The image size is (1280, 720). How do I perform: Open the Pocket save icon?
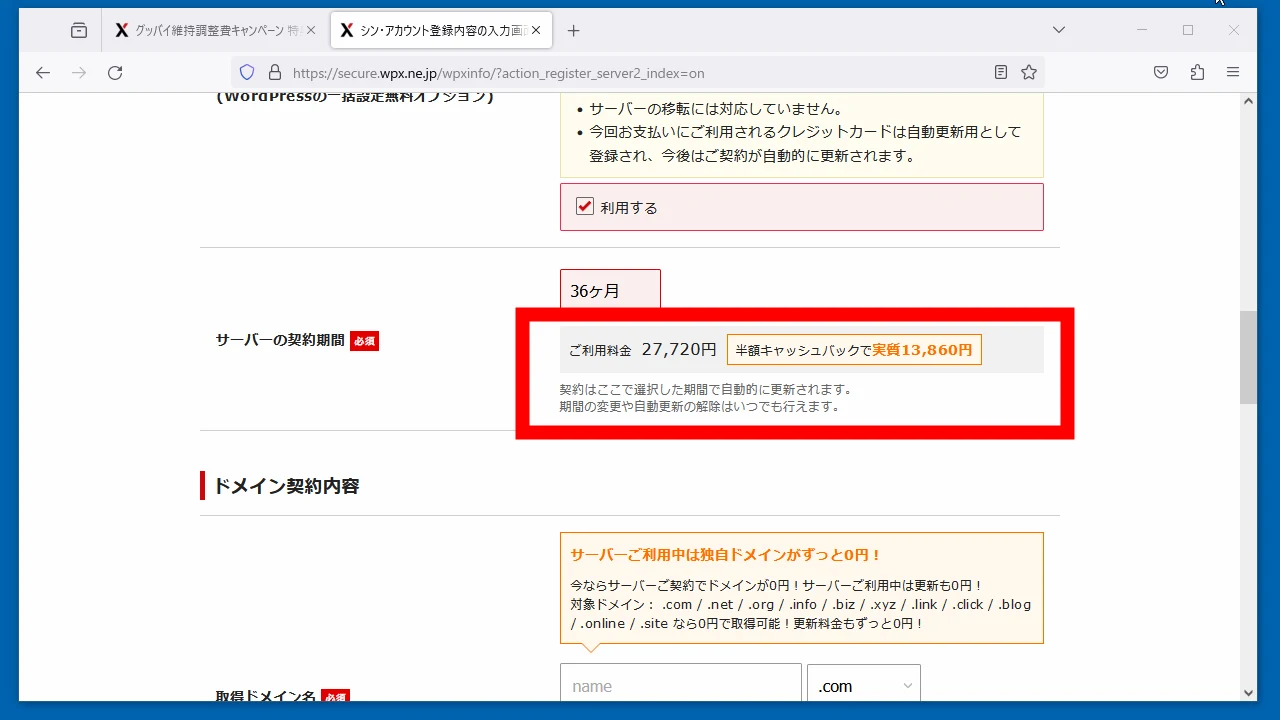1161,72
